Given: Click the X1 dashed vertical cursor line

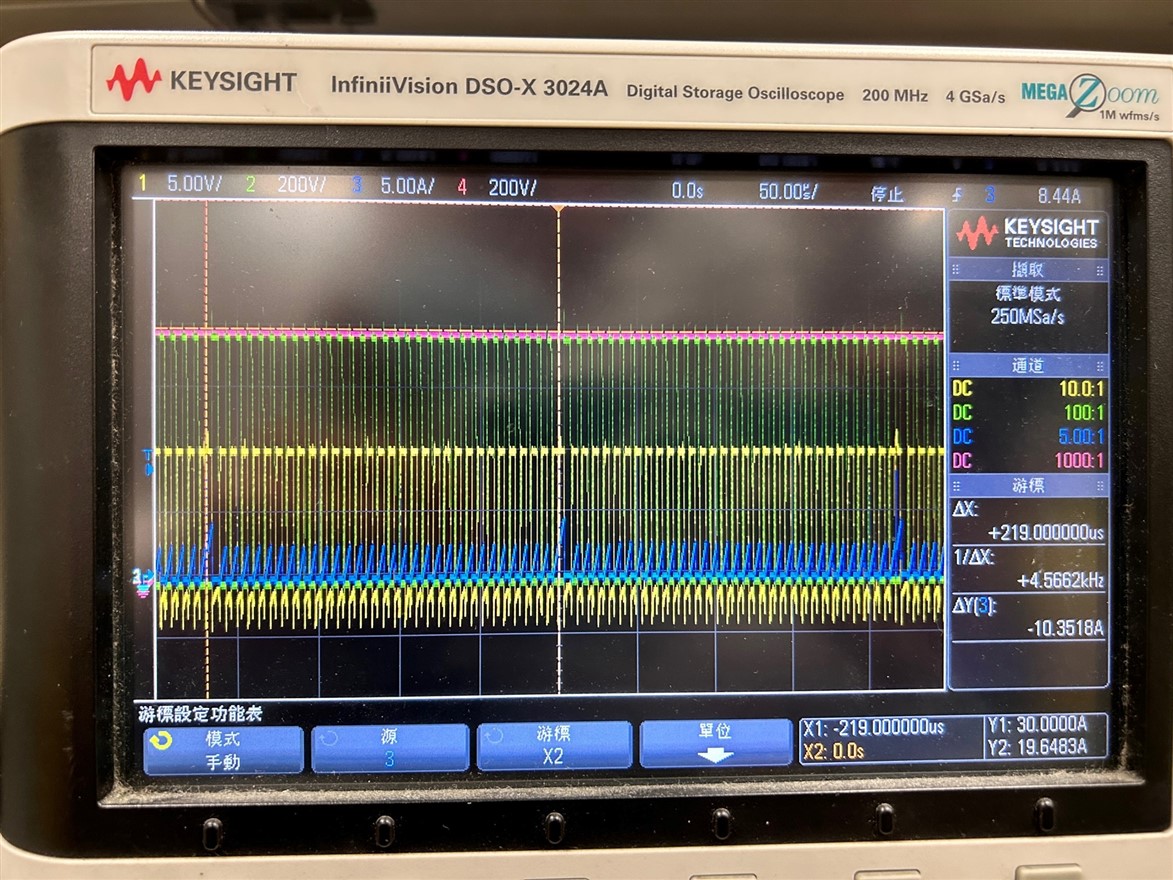Looking at the screenshot, I should (x=206, y=449).
